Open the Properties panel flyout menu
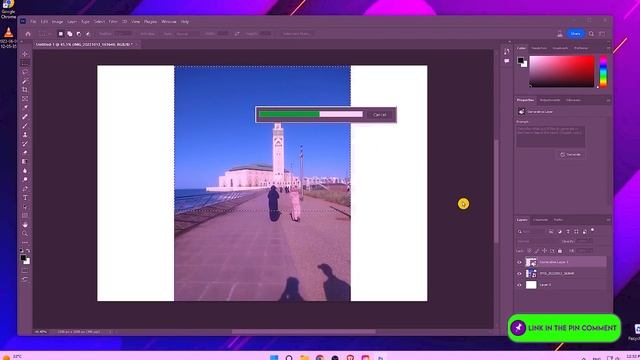 [608, 100]
